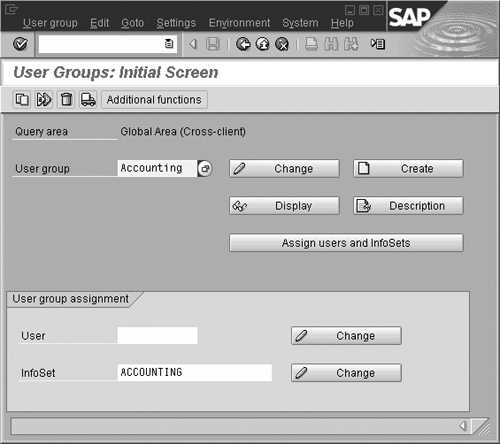500x444 pixels.
Task: Click the Print icon in toolbar
Action: pyautogui.click(x=311, y=44)
